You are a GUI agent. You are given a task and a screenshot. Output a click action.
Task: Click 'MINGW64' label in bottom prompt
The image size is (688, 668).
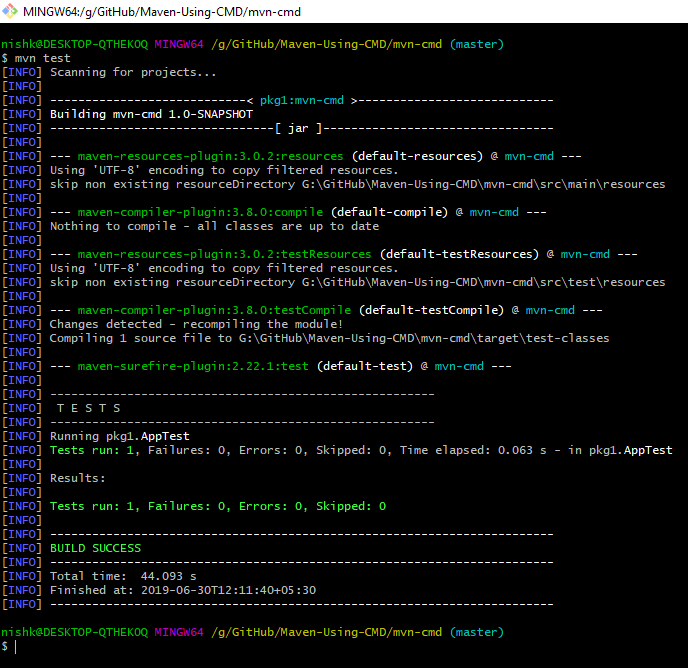[x=179, y=632]
